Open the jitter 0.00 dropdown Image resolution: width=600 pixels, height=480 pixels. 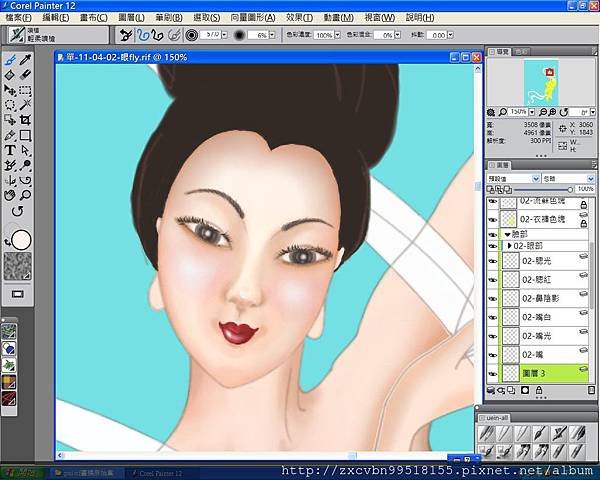click(450, 35)
